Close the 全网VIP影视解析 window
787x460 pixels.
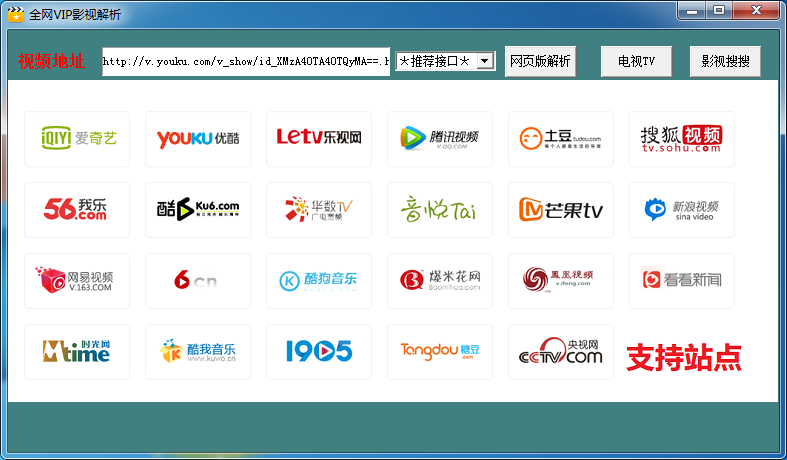coord(756,11)
